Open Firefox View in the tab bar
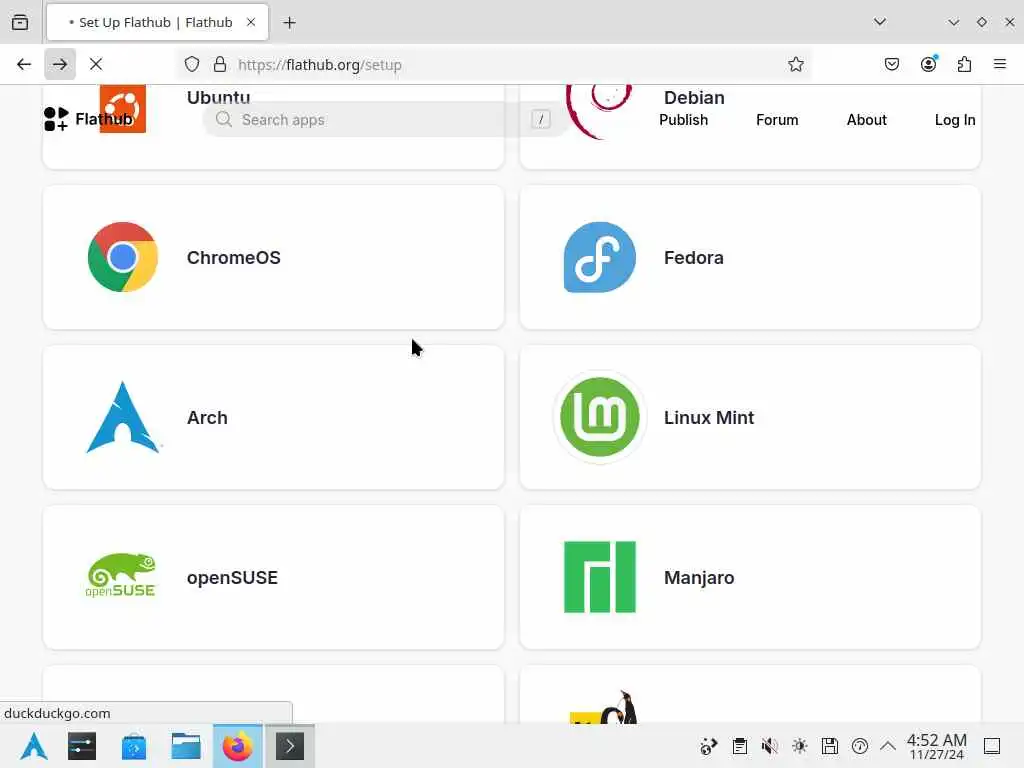 click(20, 22)
